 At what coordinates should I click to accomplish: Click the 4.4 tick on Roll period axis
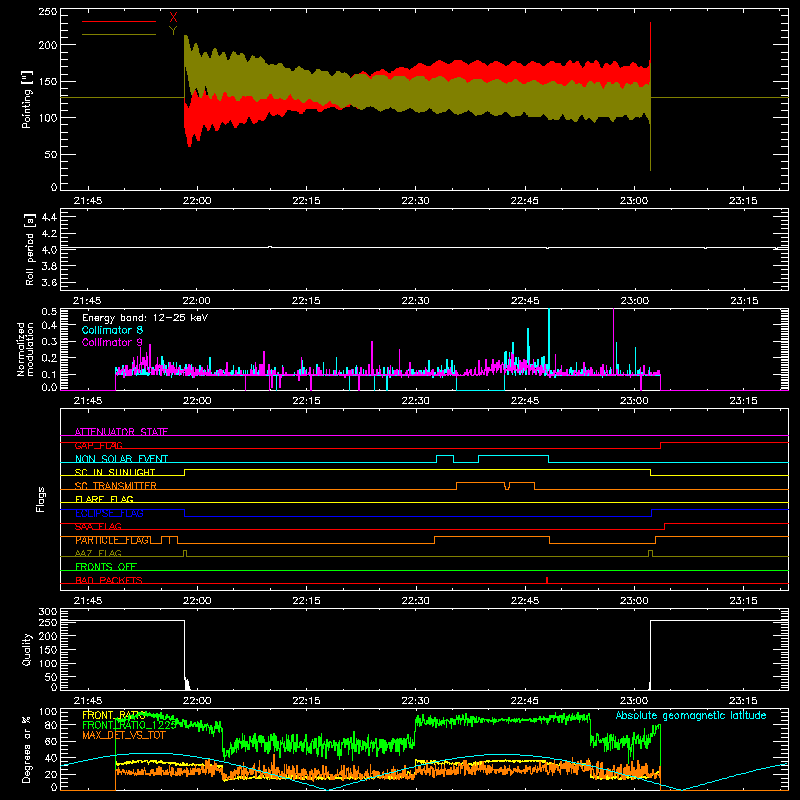(49, 217)
